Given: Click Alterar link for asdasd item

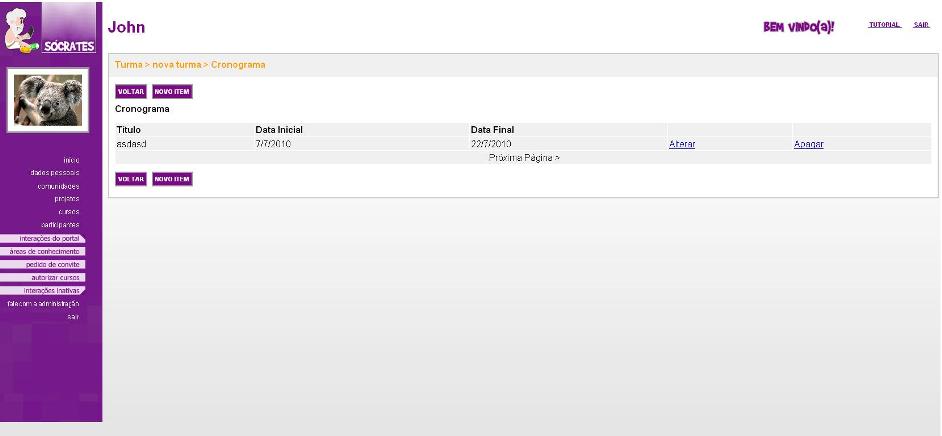Looking at the screenshot, I should tap(682, 145).
